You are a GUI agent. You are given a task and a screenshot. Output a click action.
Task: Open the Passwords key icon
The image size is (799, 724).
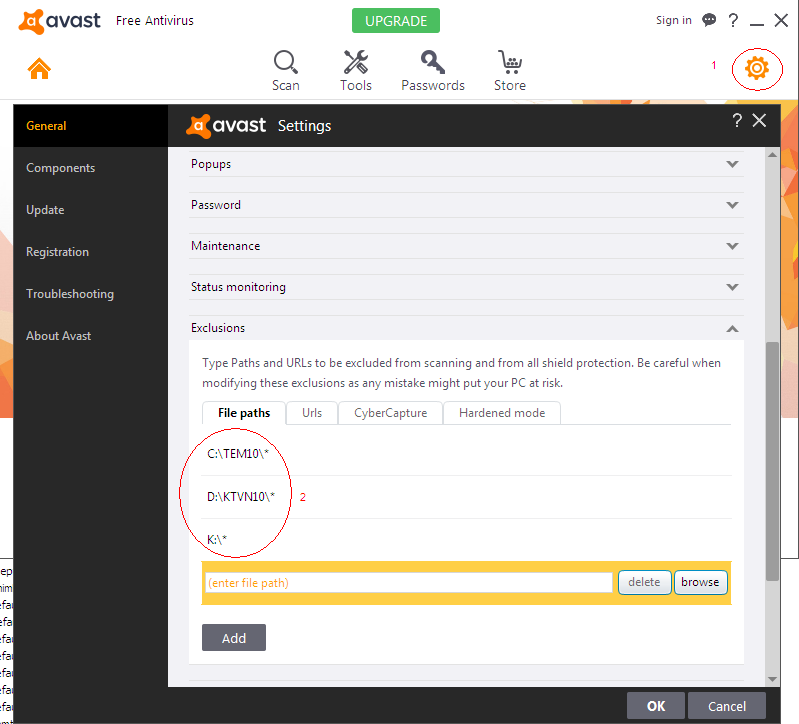[x=433, y=62]
